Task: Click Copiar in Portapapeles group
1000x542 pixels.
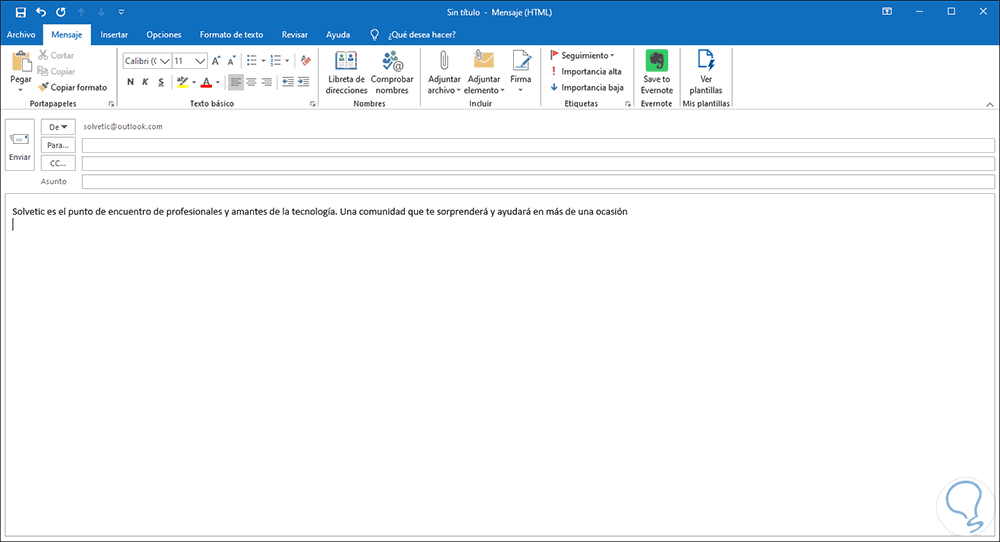Action: 56,71
